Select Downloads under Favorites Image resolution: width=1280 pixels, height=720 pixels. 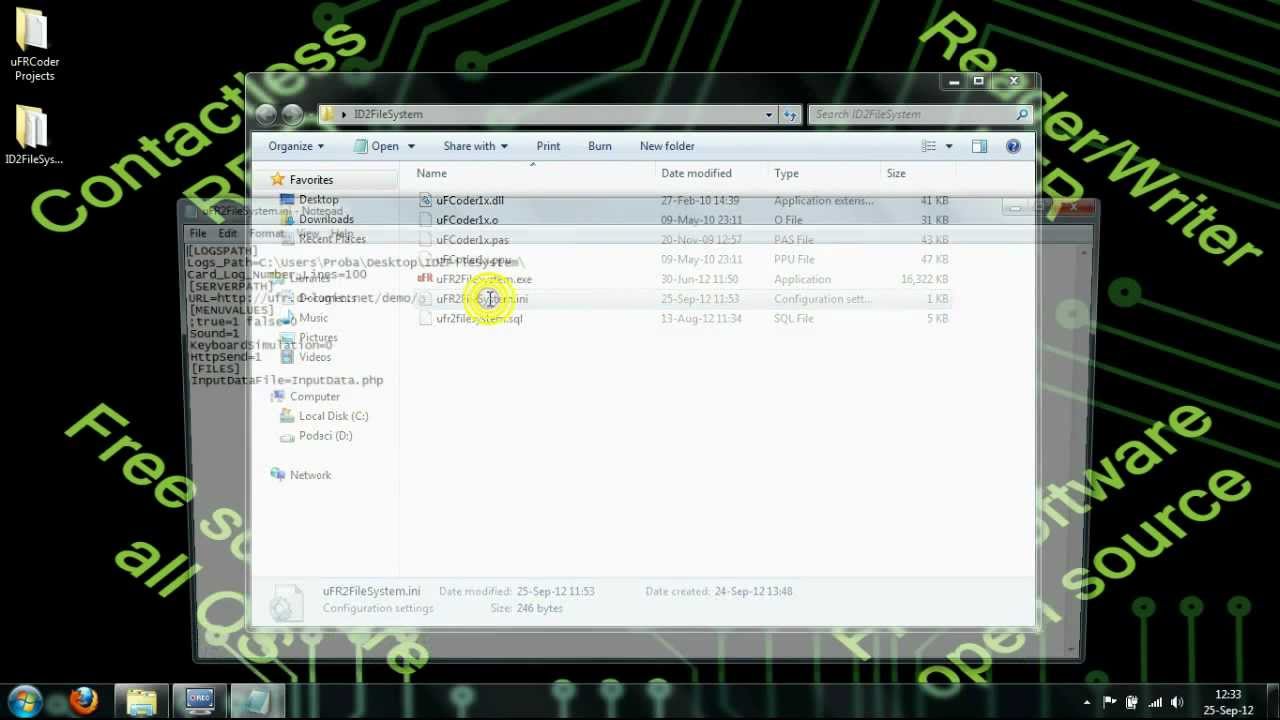(326, 219)
